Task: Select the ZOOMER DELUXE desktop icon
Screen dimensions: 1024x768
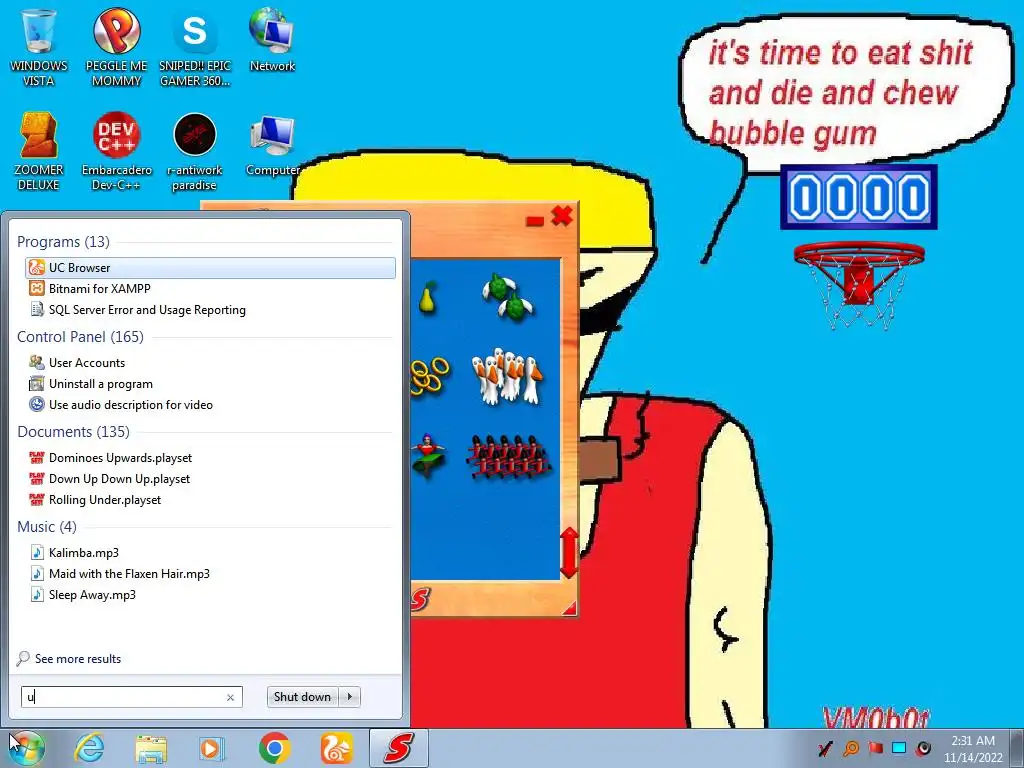Action: 39,152
